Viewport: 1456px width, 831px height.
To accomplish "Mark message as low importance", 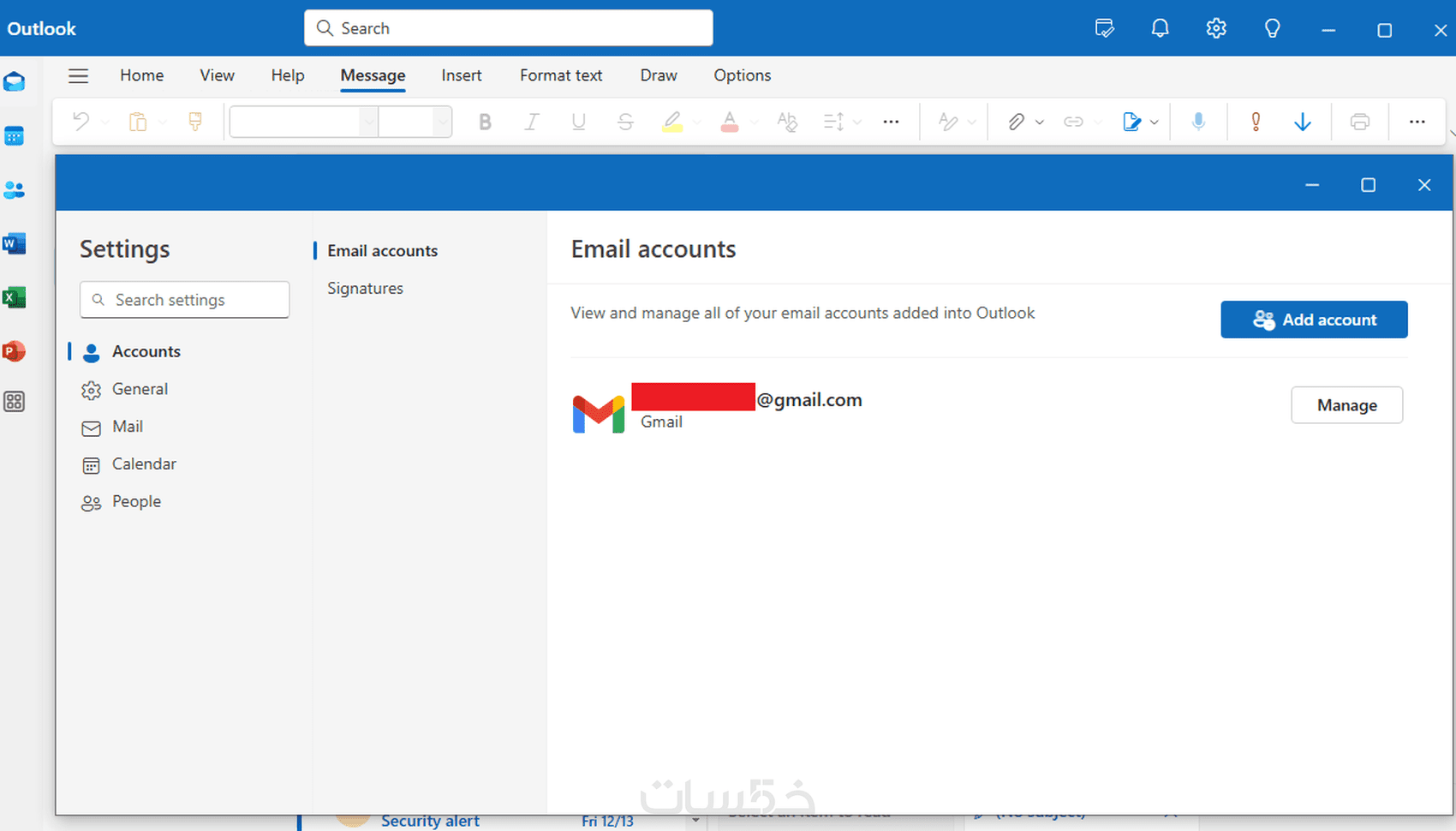I will (x=1303, y=122).
